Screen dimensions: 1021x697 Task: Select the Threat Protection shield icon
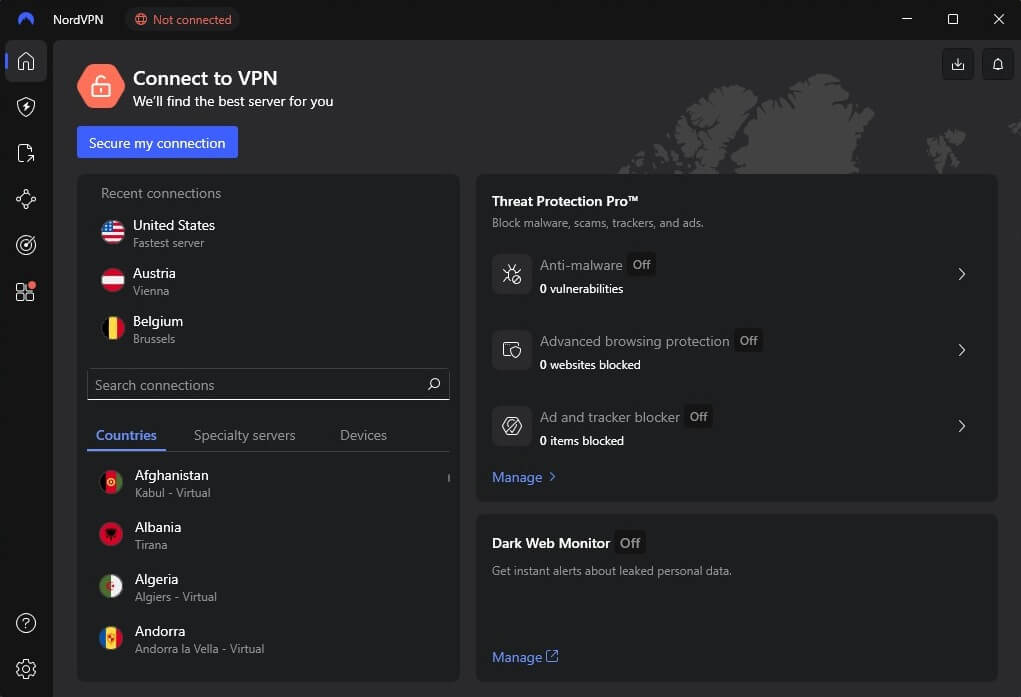coord(25,107)
